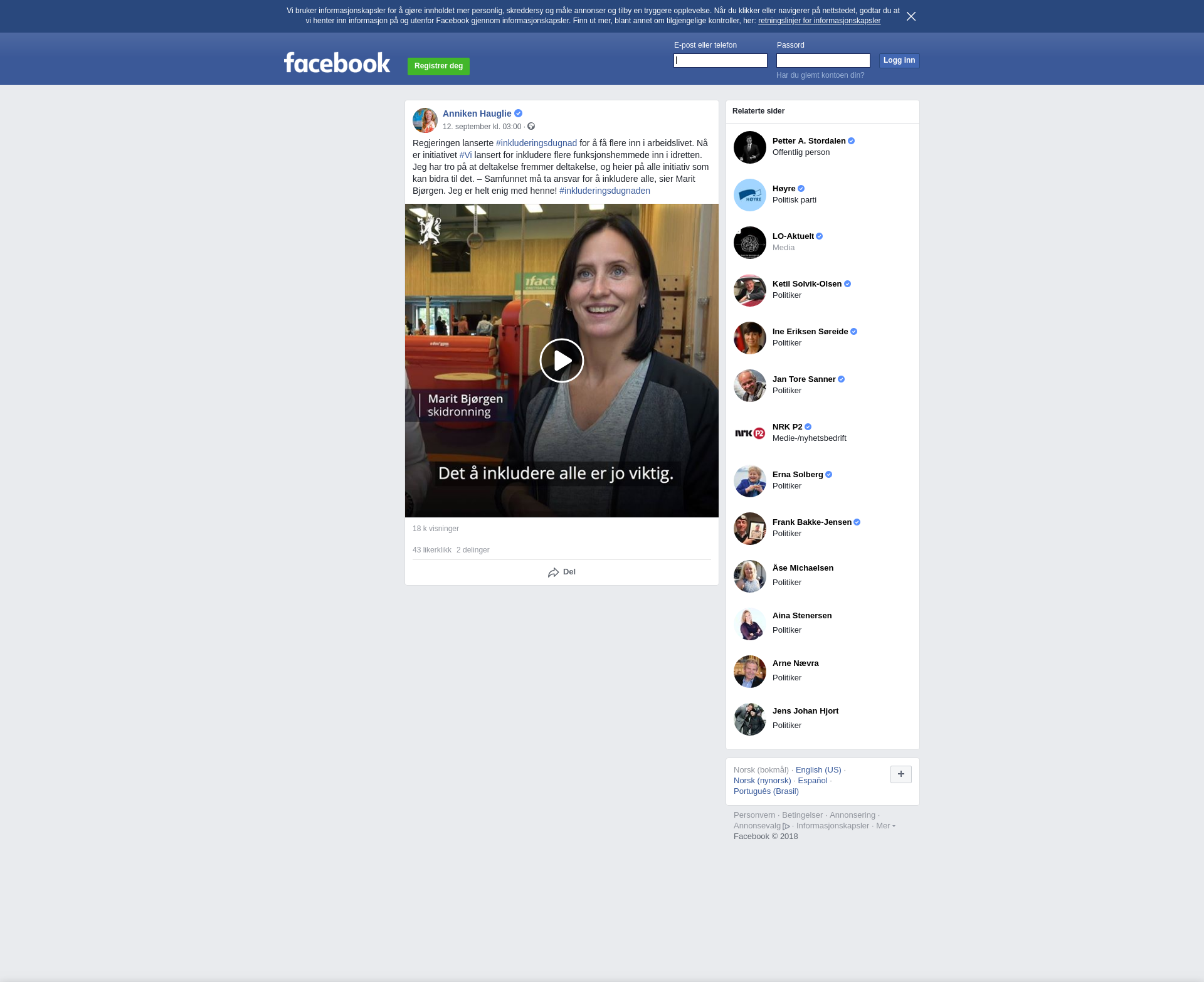Play the Marit Bjørgen video
This screenshot has height=982, width=1204.
pos(561,361)
